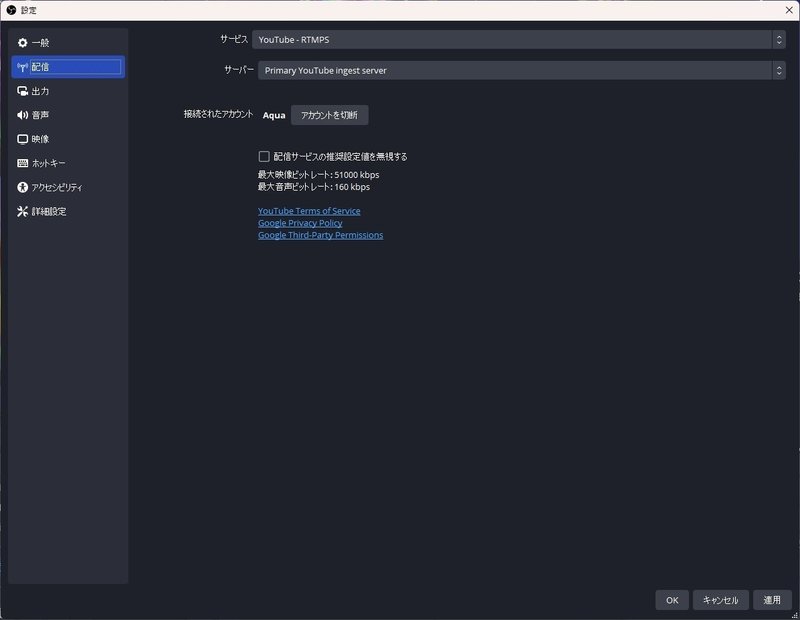Click the accessibility icon beside アクセシビリティ
Screen dimensions: 800x620
(22, 187)
